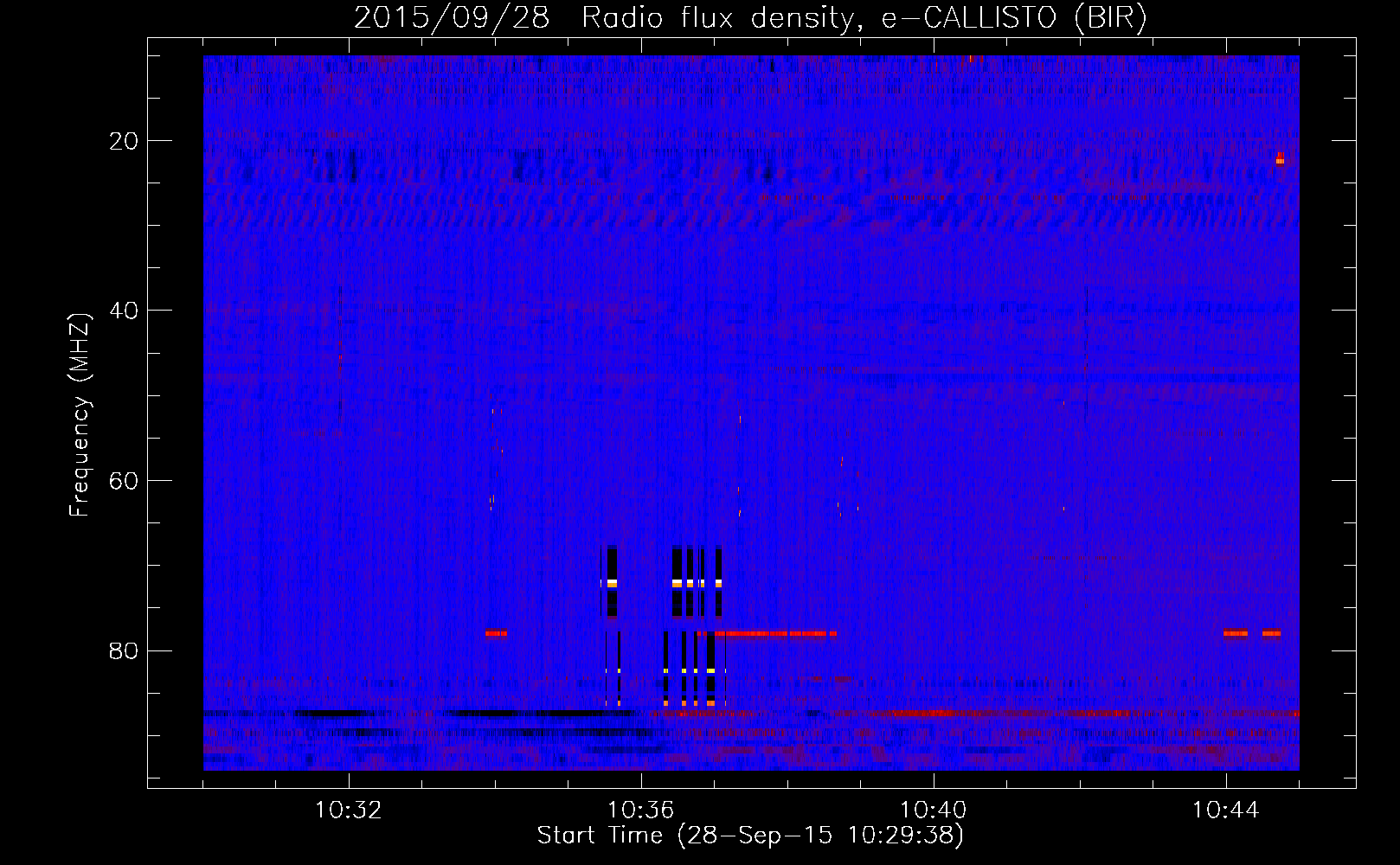Image resolution: width=1400 pixels, height=865 pixels.
Task: Click the 20 MHz frequency tick label
Action: coord(125,141)
